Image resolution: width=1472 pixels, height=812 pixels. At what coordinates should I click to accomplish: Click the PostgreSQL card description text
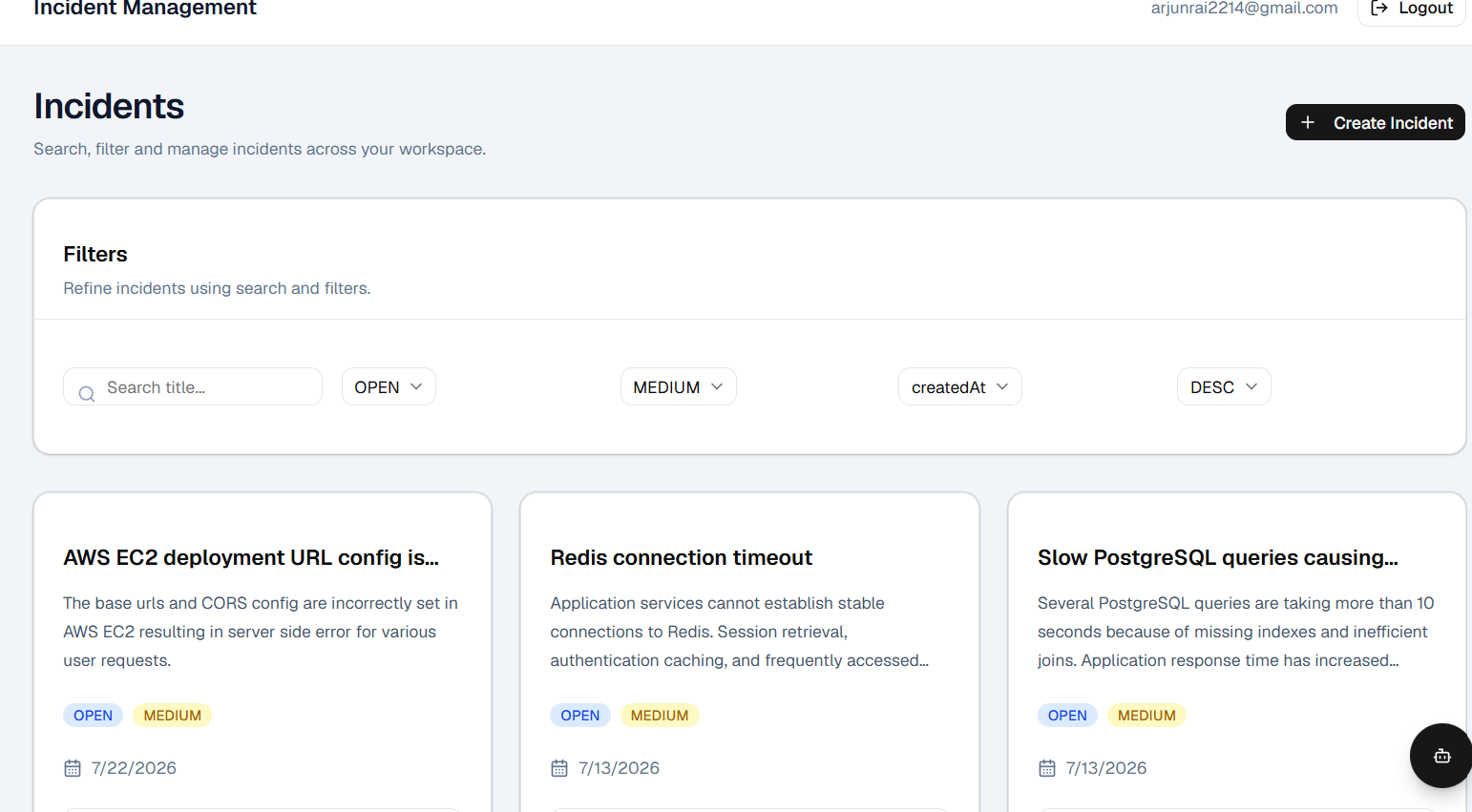[x=1236, y=632]
